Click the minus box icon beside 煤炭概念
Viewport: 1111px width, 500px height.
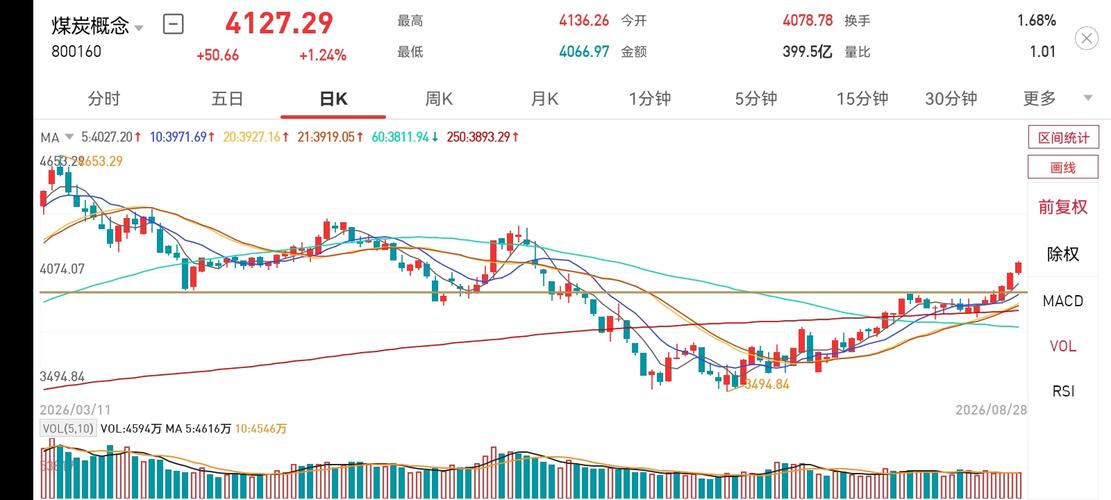coord(173,25)
